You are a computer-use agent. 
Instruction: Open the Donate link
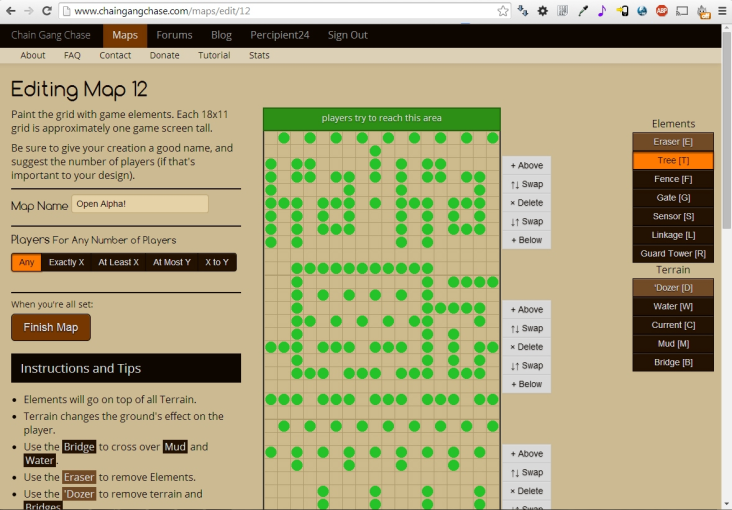coord(164,55)
